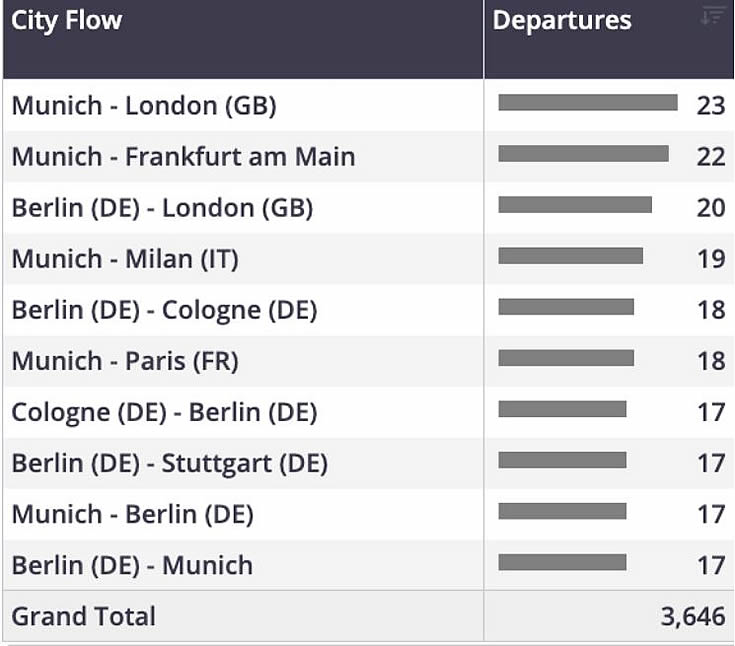
Task: Click the departures bar for Munich - London
Action: click(588, 103)
